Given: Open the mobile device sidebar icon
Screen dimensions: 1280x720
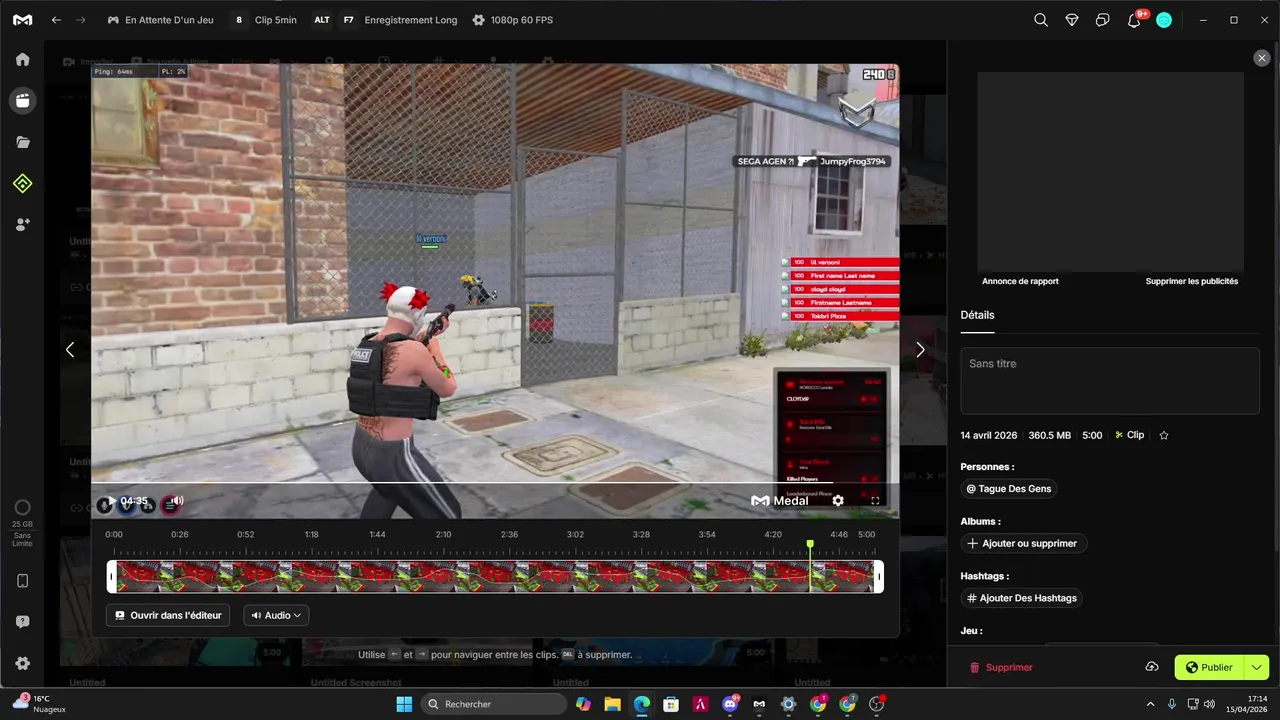Looking at the screenshot, I should [x=22, y=581].
